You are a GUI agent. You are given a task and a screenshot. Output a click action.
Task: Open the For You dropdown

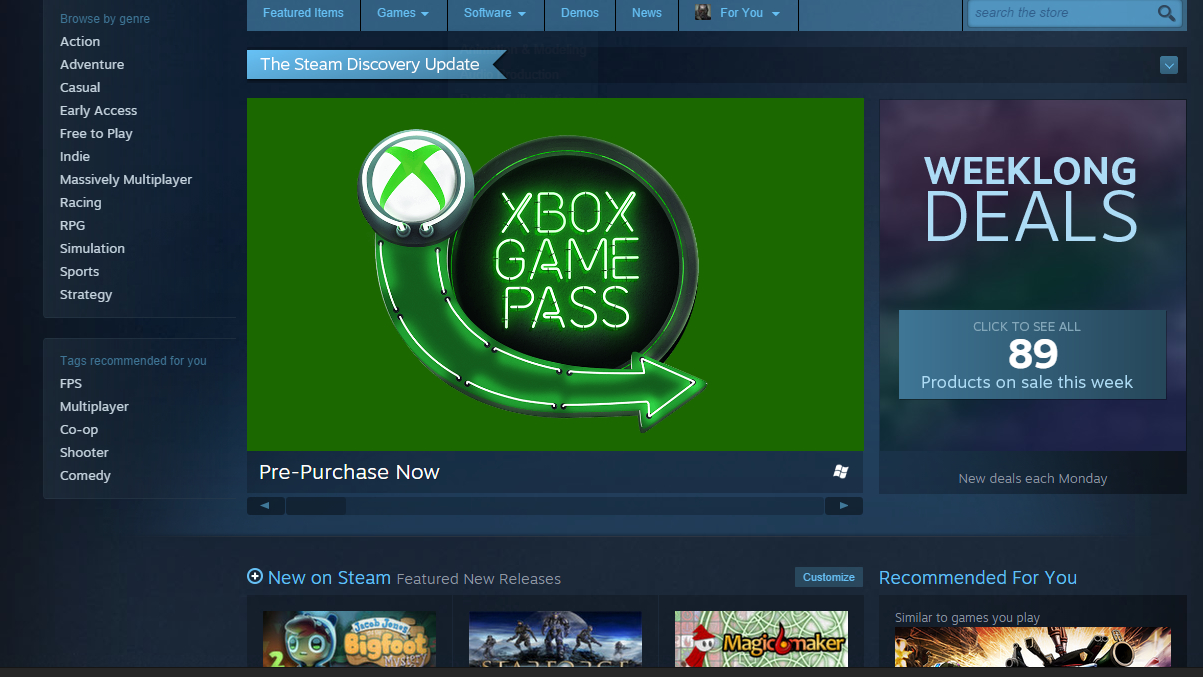tap(738, 13)
